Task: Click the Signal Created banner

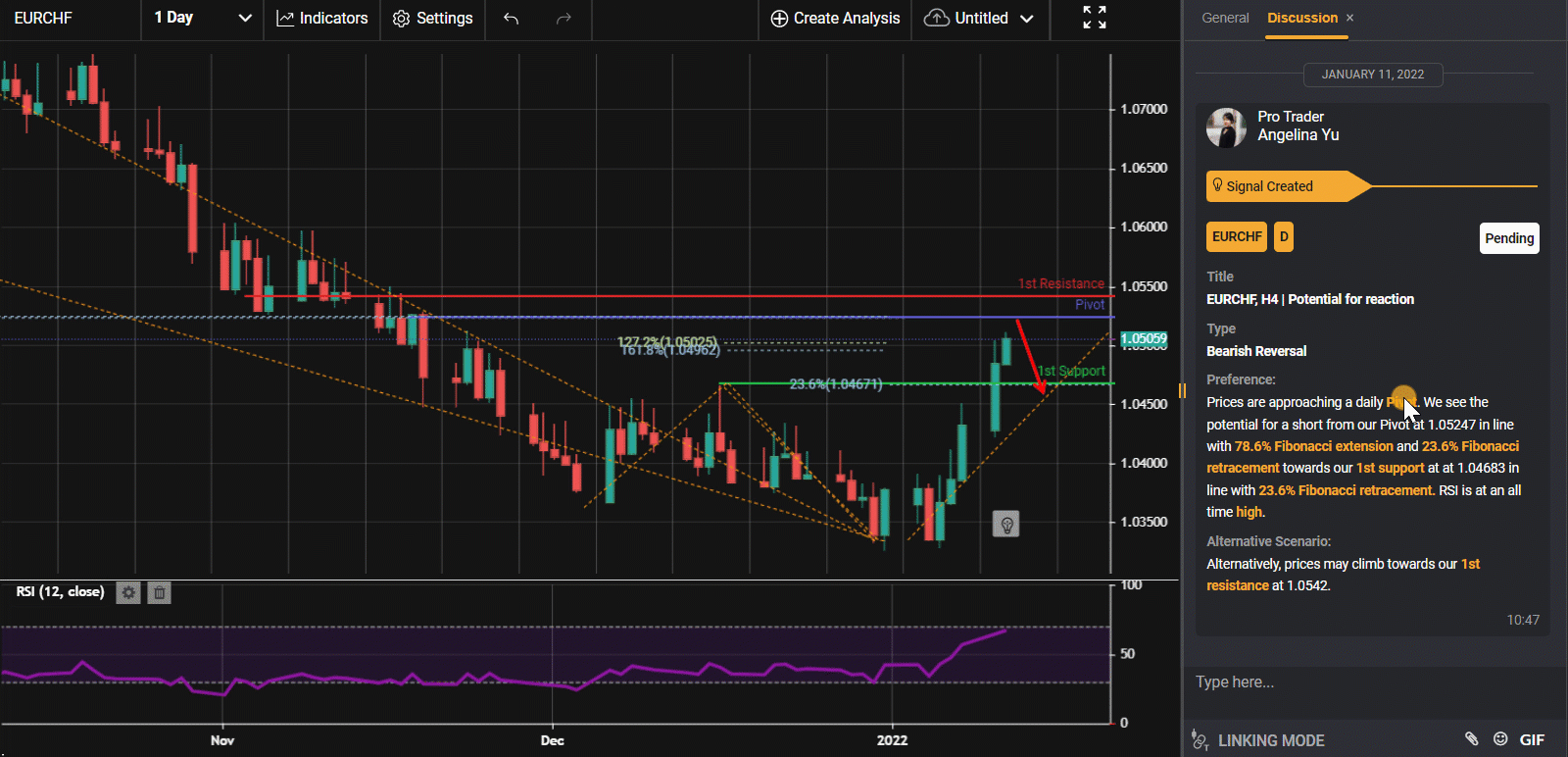Action: (1287, 186)
